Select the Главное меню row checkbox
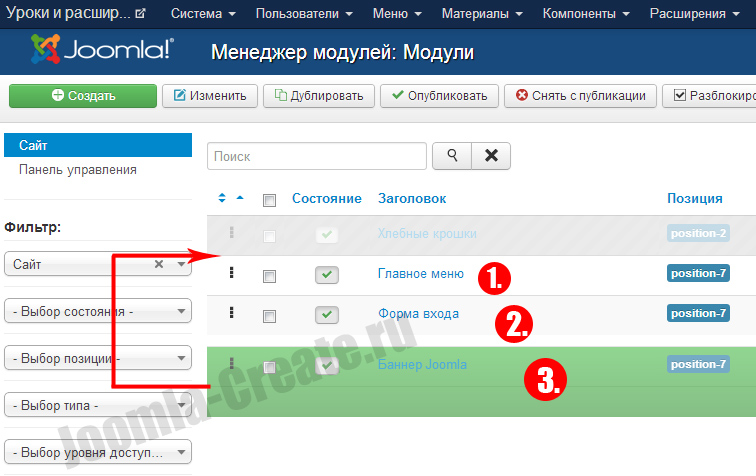 coord(268,276)
